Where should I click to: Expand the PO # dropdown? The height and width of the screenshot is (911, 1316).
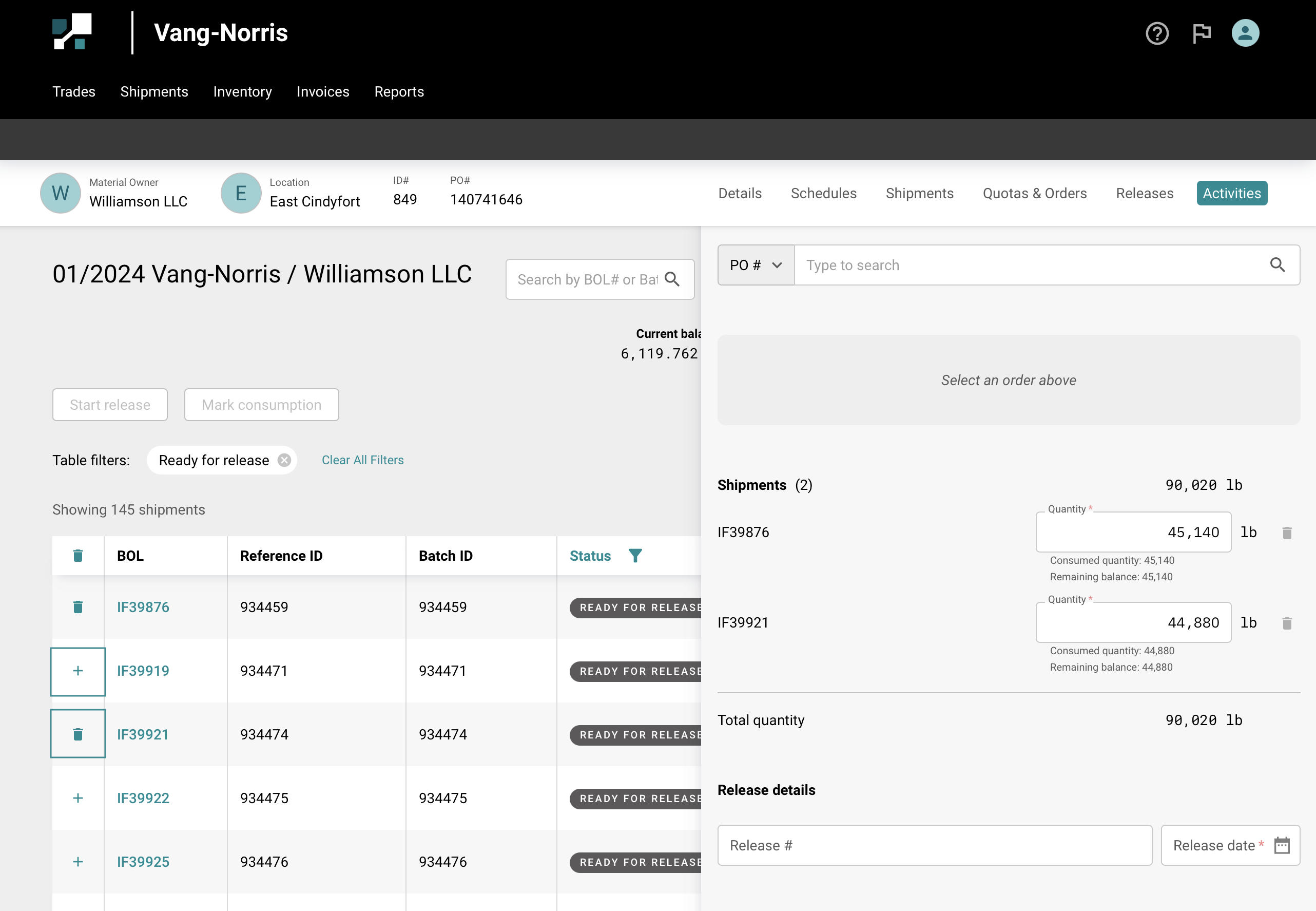pos(755,265)
